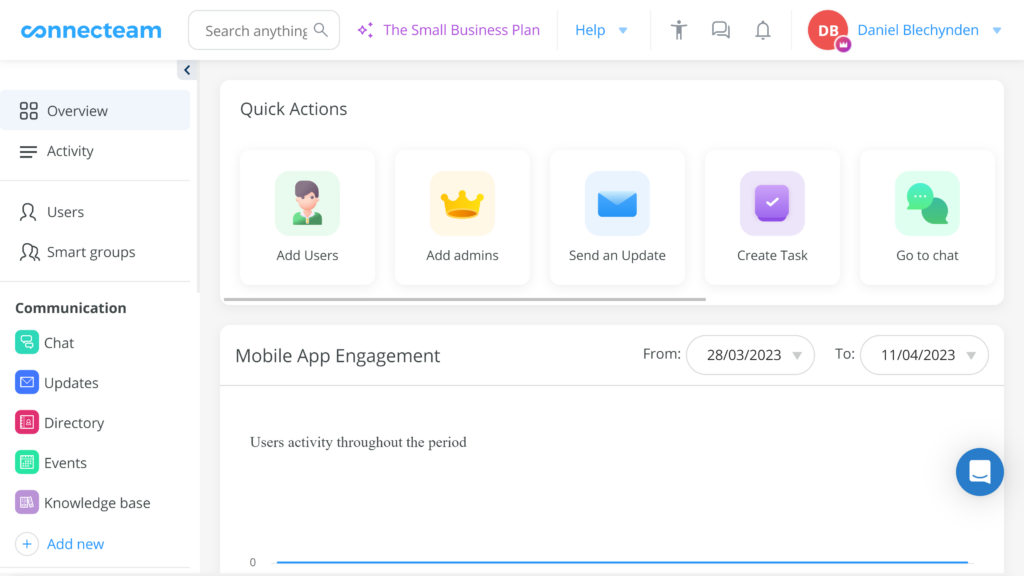Expand the Daniel Blechynden account menu
Viewport: 1024px width, 576px height.
(x=996, y=30)
